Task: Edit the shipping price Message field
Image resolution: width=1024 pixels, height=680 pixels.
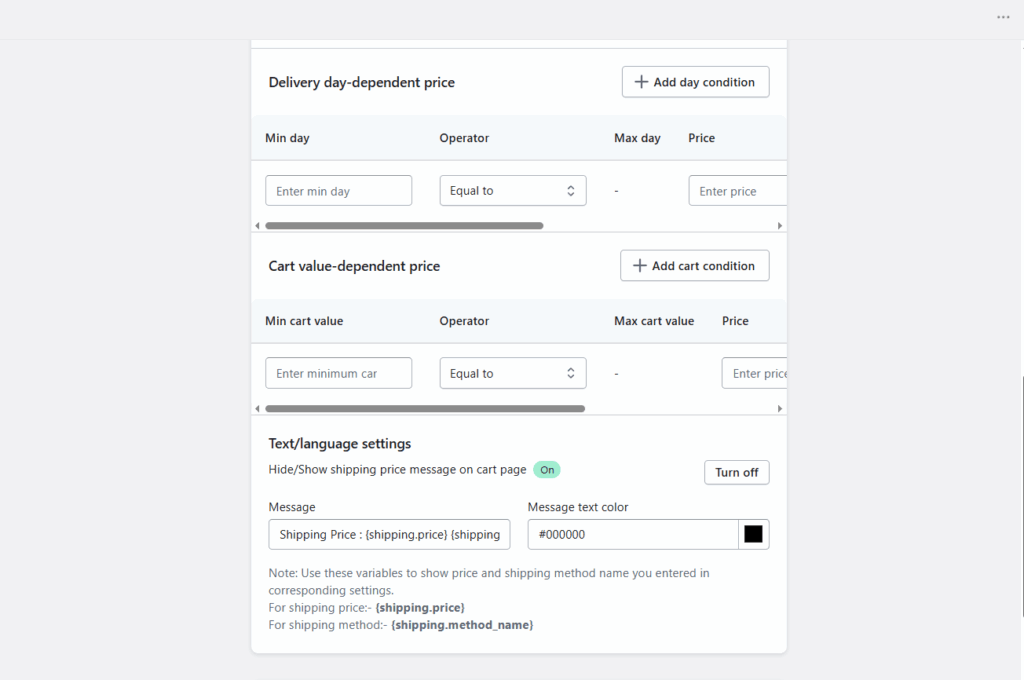Action: click(389, 534)
